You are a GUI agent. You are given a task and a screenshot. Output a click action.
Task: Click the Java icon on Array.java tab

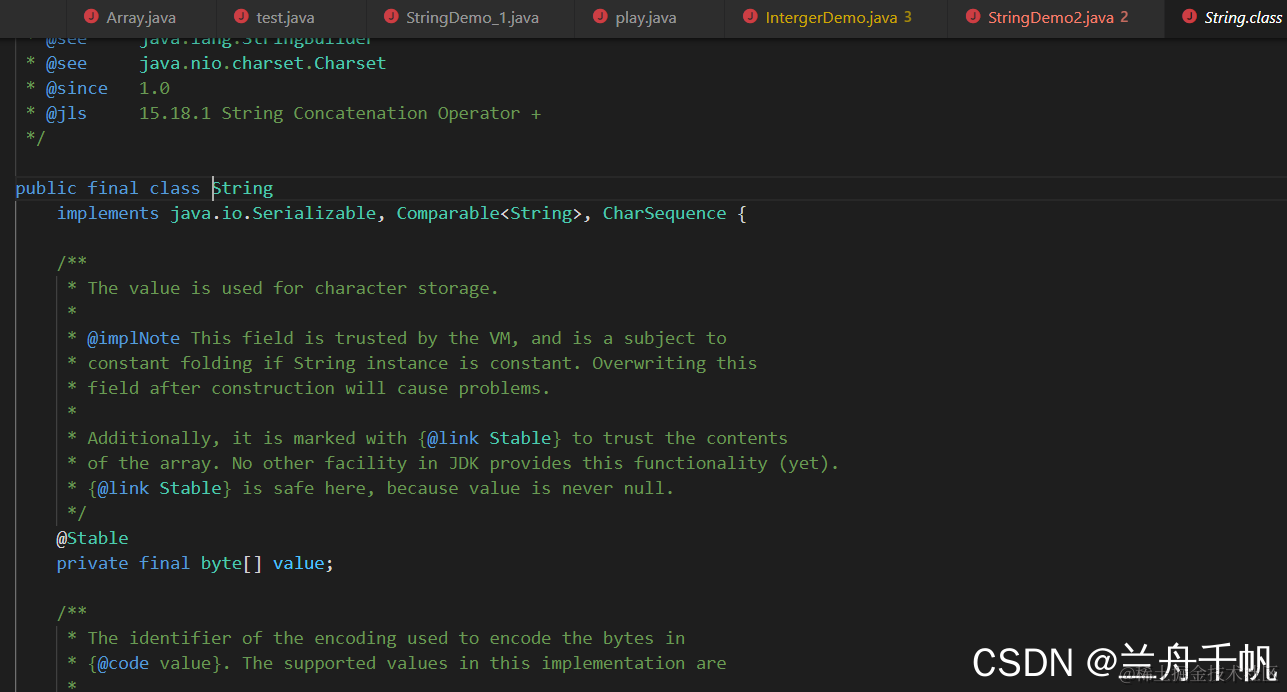[x=91, y=17]
